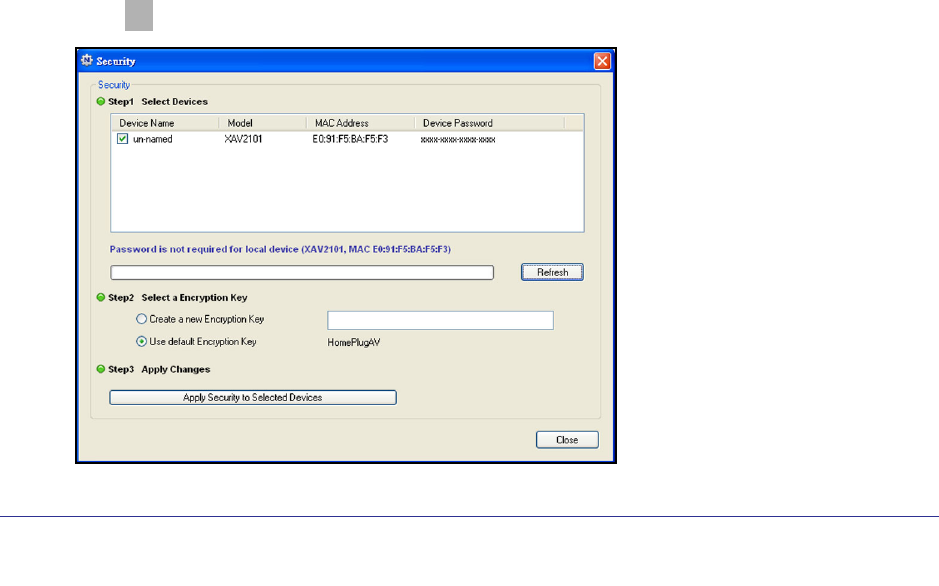
Task: Select Use default Encryption Key option
Action: click(x=141, y=341)
